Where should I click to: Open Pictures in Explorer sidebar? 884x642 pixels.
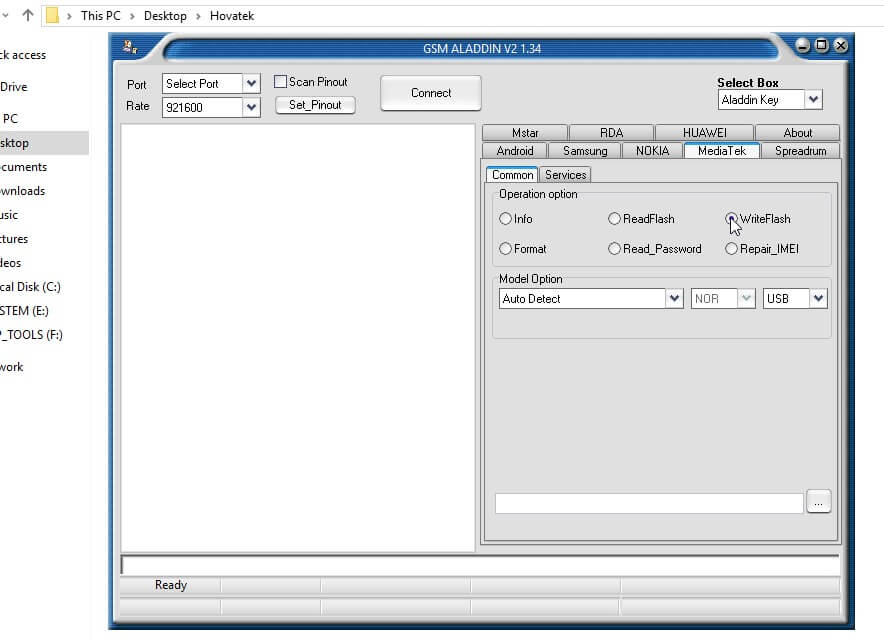pos(14,239)
